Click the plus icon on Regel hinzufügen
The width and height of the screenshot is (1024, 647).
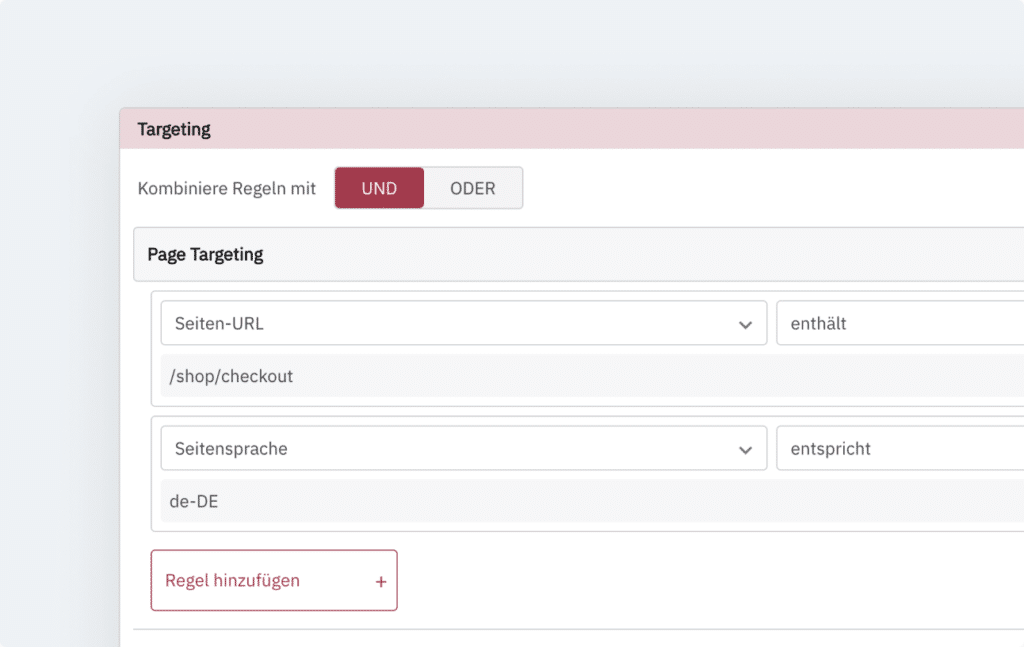pyautogui.click(x=381, y=581)
